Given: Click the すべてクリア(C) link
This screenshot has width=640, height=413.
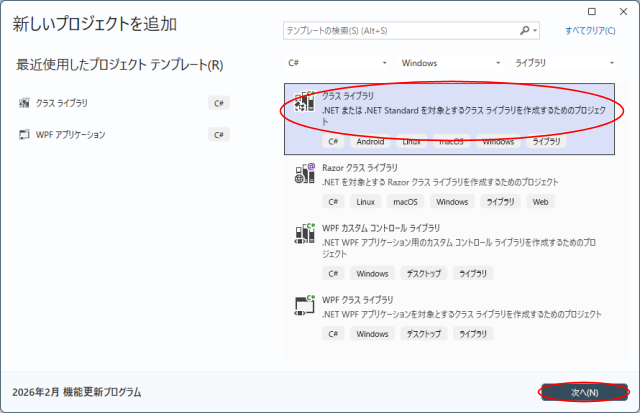Looking at the screenshot, I should pos(590,31).
